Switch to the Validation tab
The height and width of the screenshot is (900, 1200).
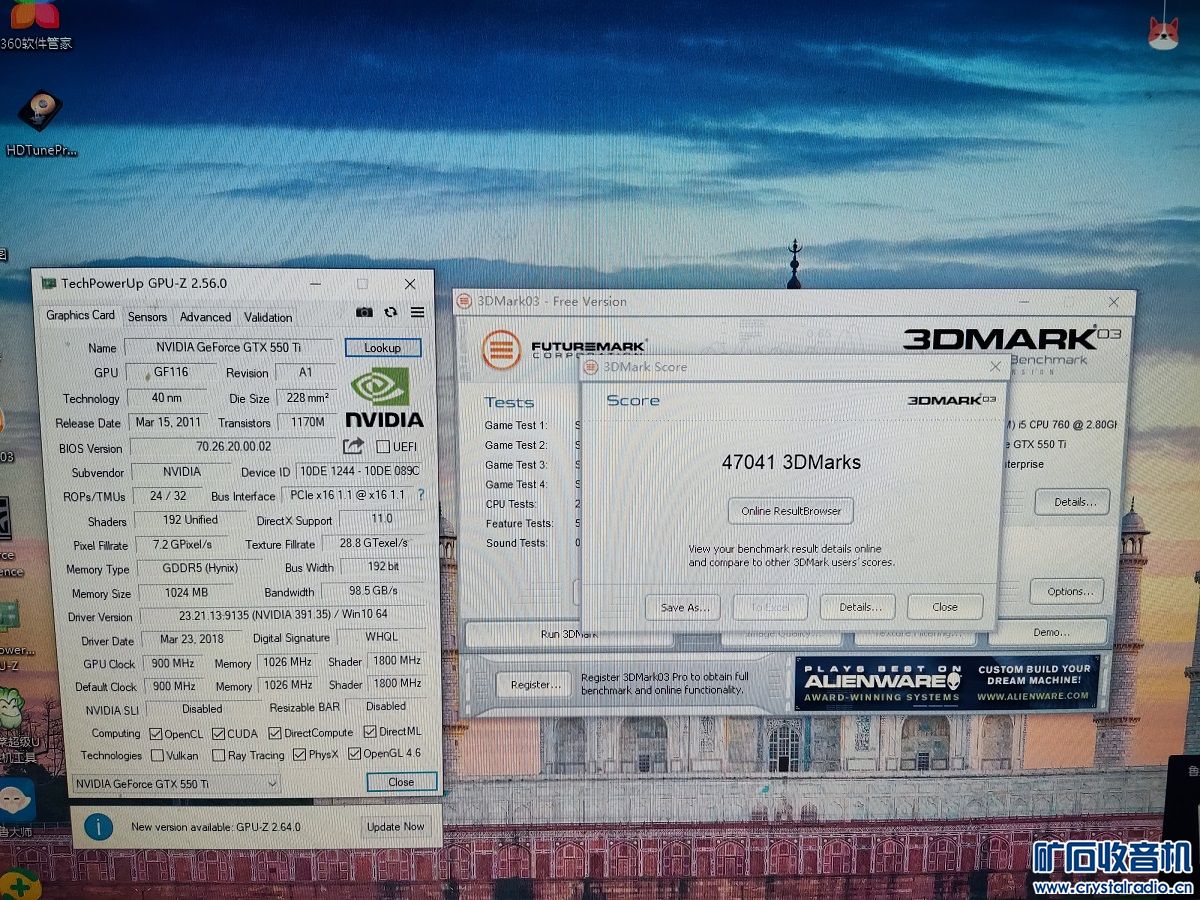click(x=268, y=317)
